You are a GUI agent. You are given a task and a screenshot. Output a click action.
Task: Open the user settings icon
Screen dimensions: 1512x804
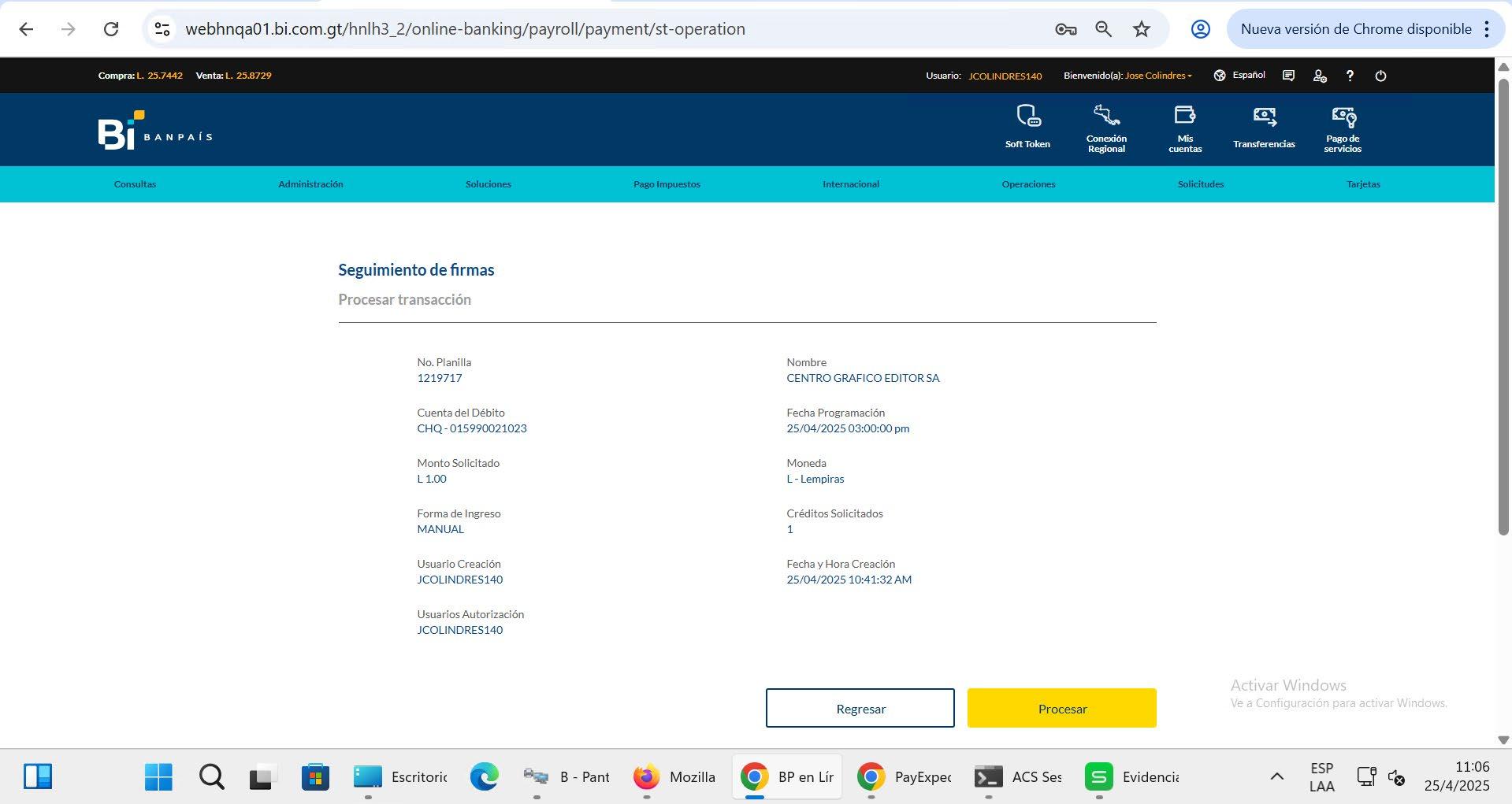[1320, 76]
